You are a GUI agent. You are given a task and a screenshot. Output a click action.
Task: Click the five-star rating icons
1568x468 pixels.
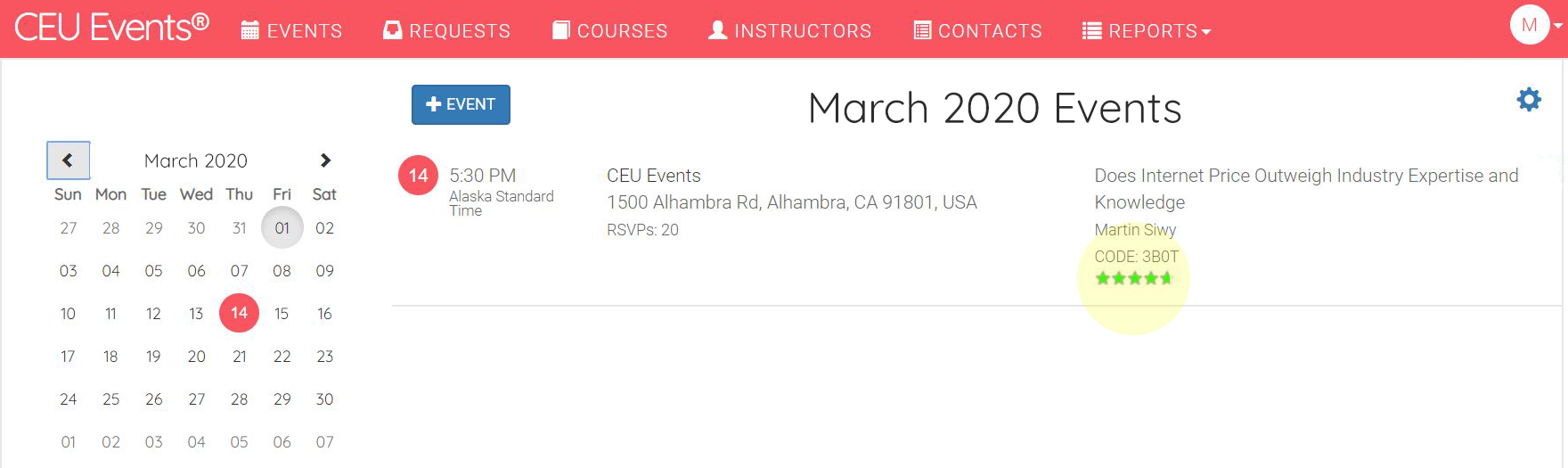[x=1133, y=278]
